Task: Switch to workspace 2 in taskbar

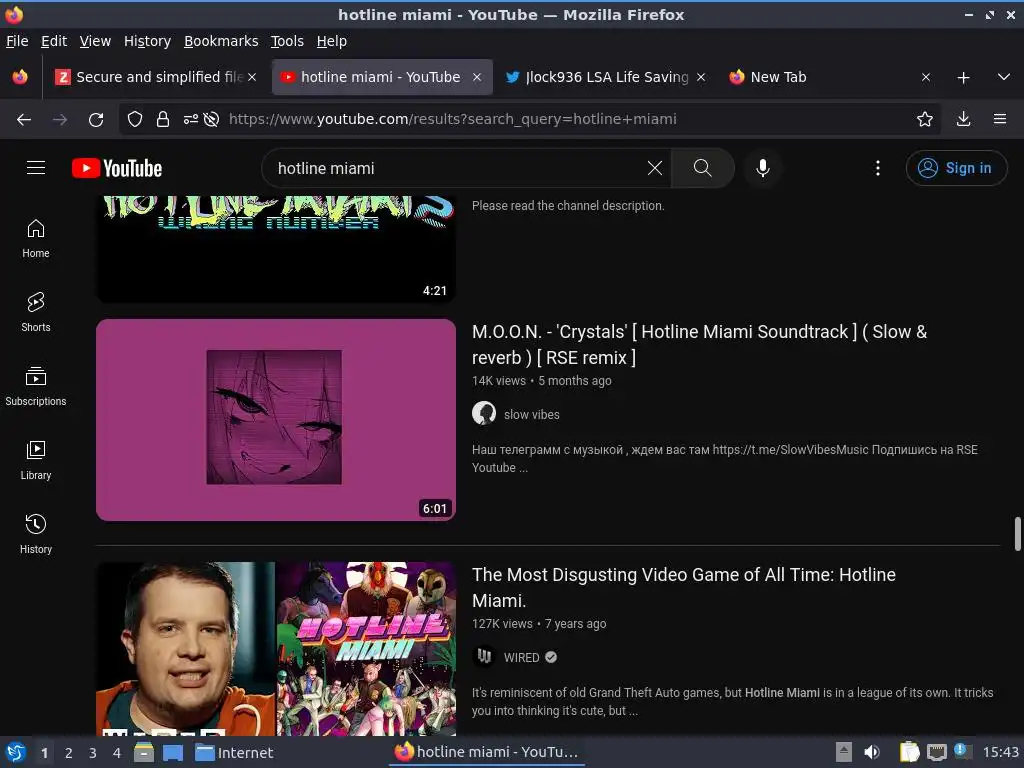Action: coord(68,753)
